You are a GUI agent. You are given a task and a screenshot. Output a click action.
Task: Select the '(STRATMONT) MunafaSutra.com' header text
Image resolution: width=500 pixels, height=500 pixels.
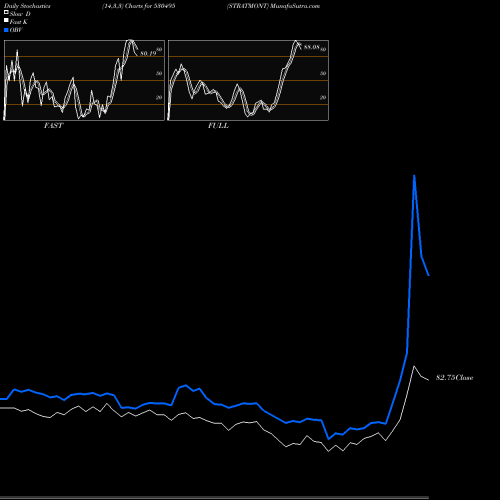pyautogui.click(x=273, y=6)
